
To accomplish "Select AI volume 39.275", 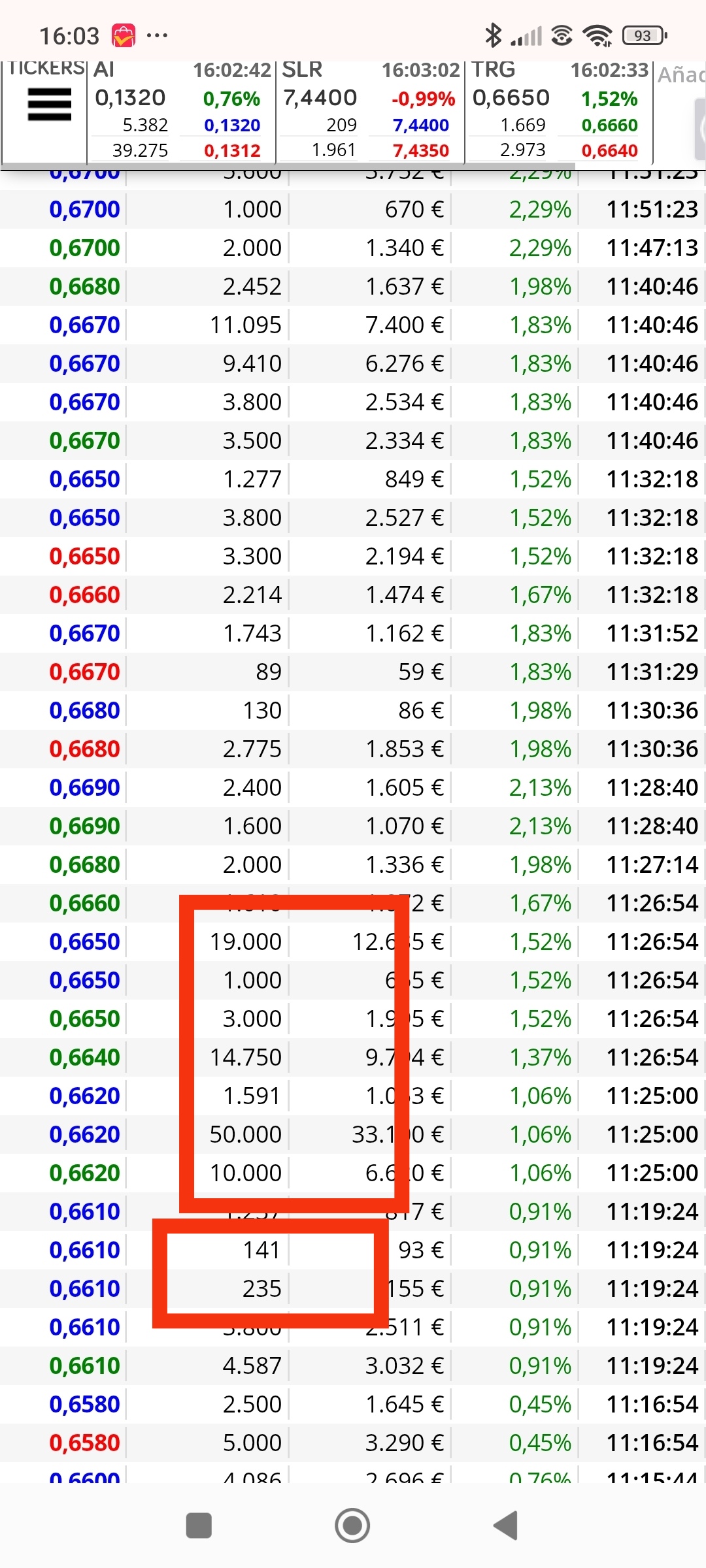I will click(140, 151).
